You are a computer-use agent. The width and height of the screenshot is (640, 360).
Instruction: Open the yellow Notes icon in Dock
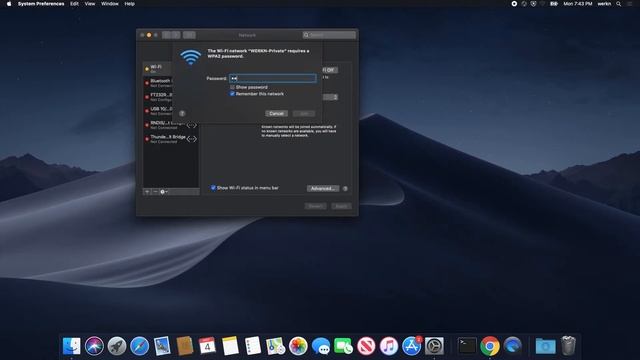click(230, 346)
